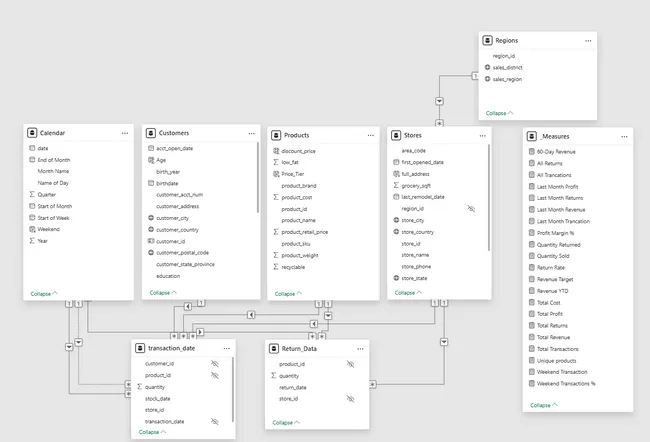Select recyclable field in Products

click(293, 267)
